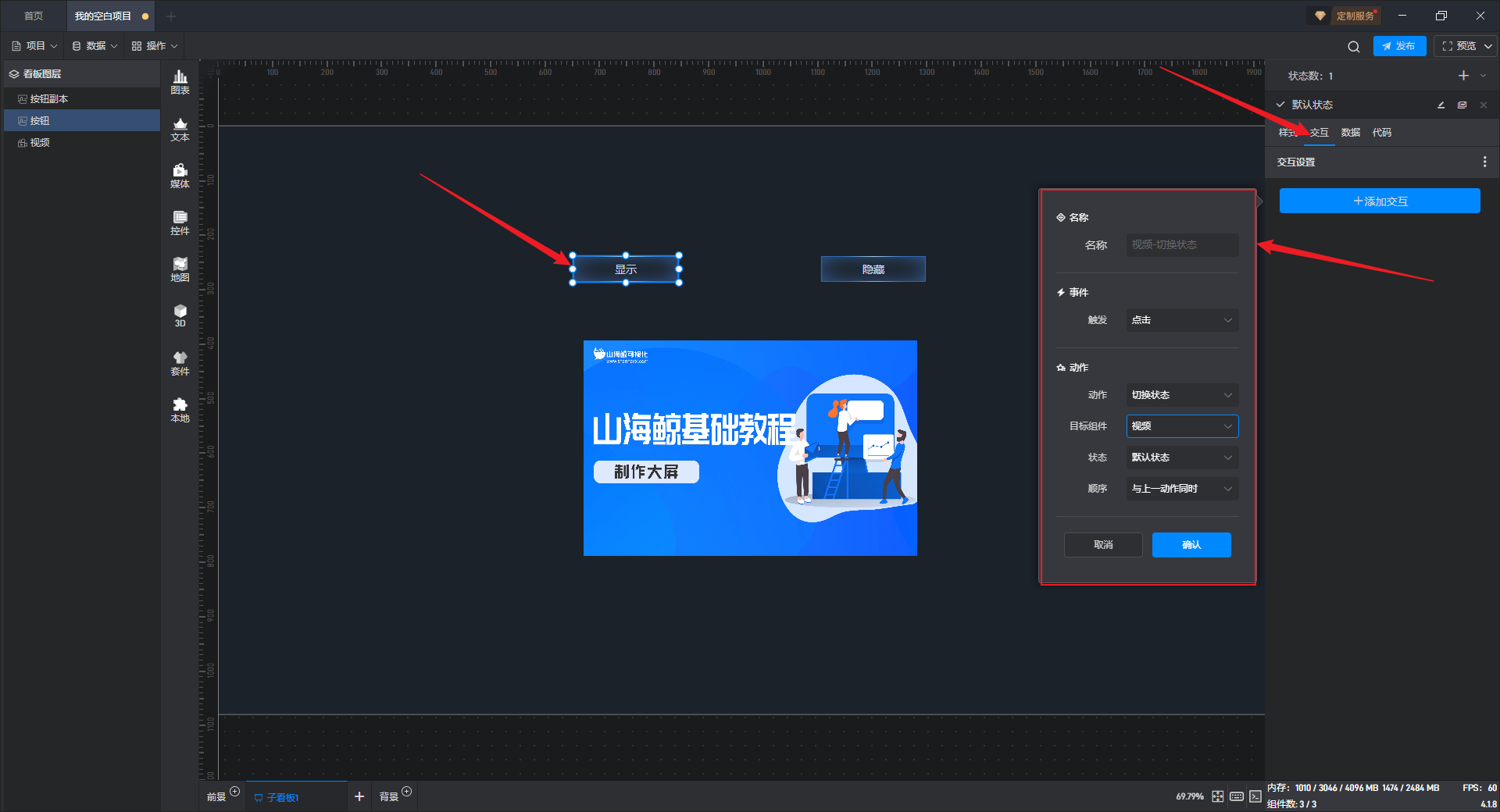Click the 确认 confirm button
The height and width of the screenshot is (812, 1500).
(x=1191, y=545)
